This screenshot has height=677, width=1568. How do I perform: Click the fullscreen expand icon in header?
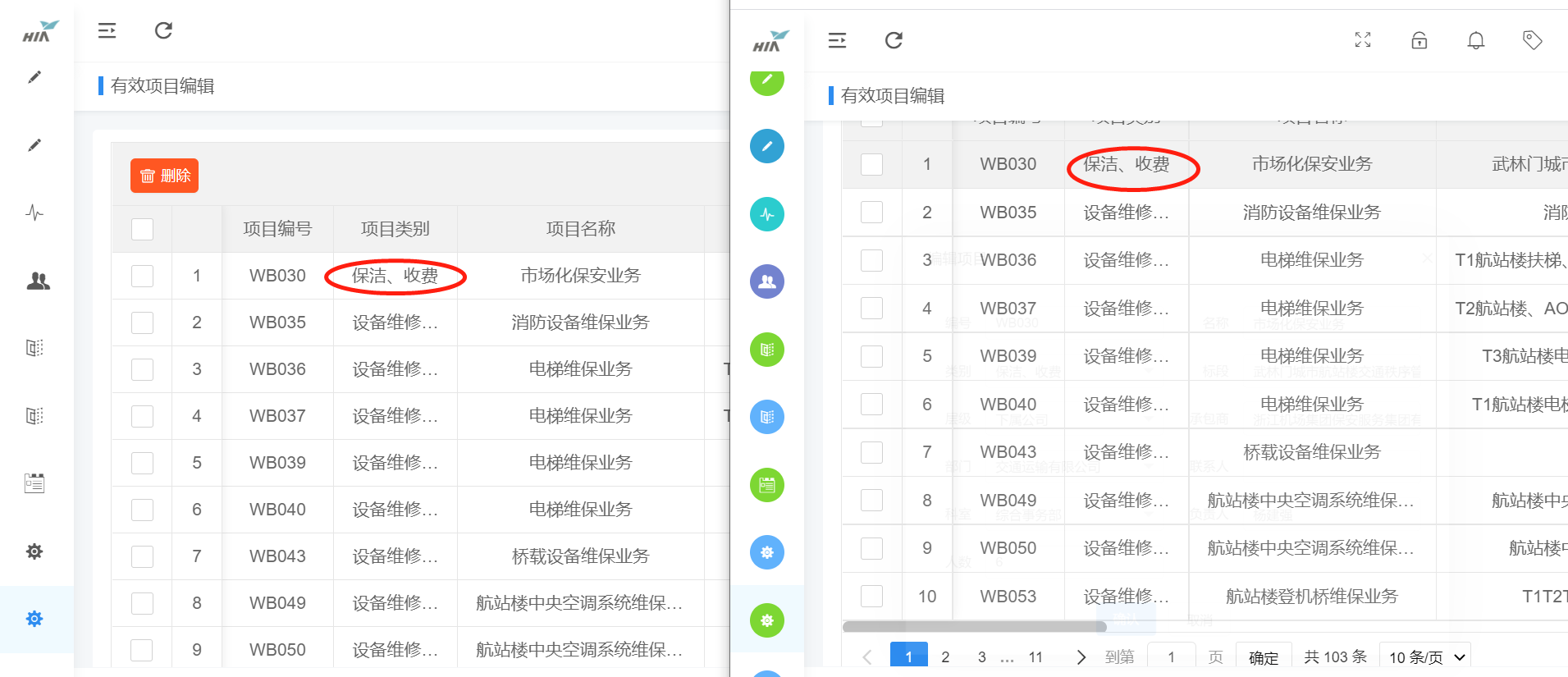point(1362,40)
